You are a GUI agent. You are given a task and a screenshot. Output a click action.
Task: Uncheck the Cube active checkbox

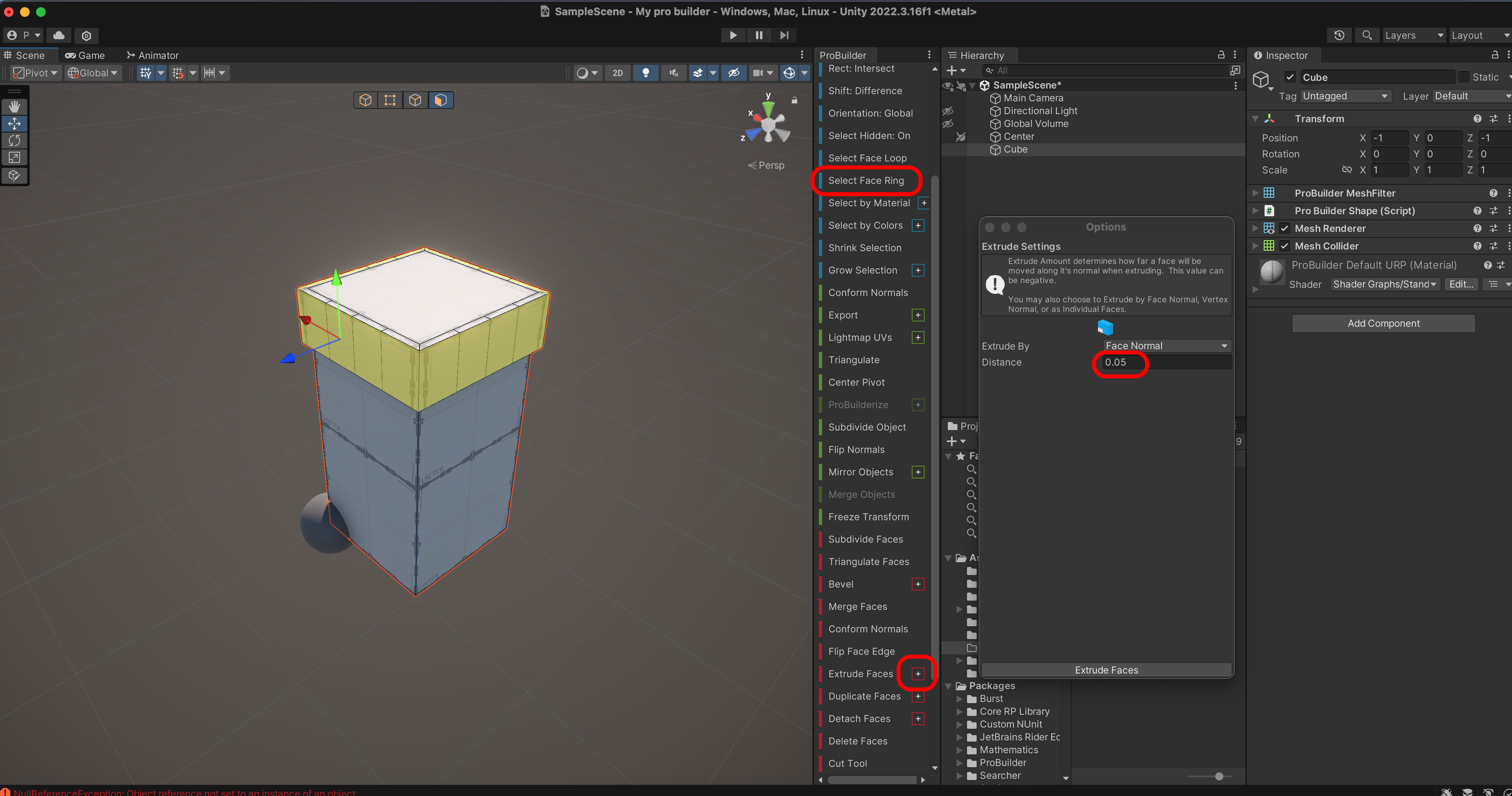click(1289, 77)
